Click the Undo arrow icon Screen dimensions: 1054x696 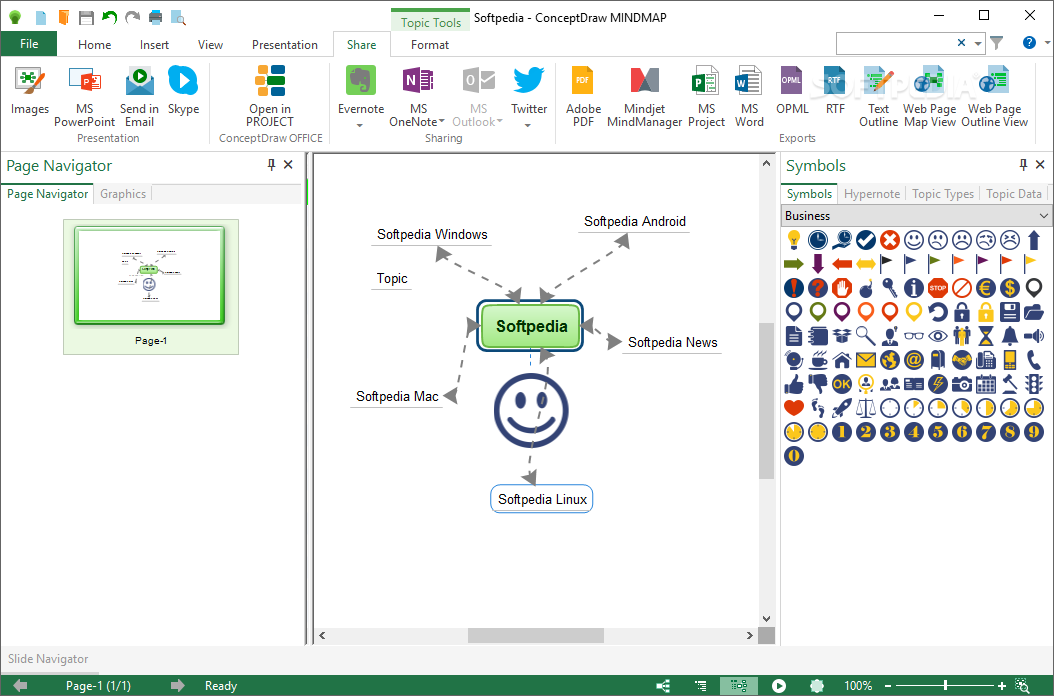(x=110, y=17)
